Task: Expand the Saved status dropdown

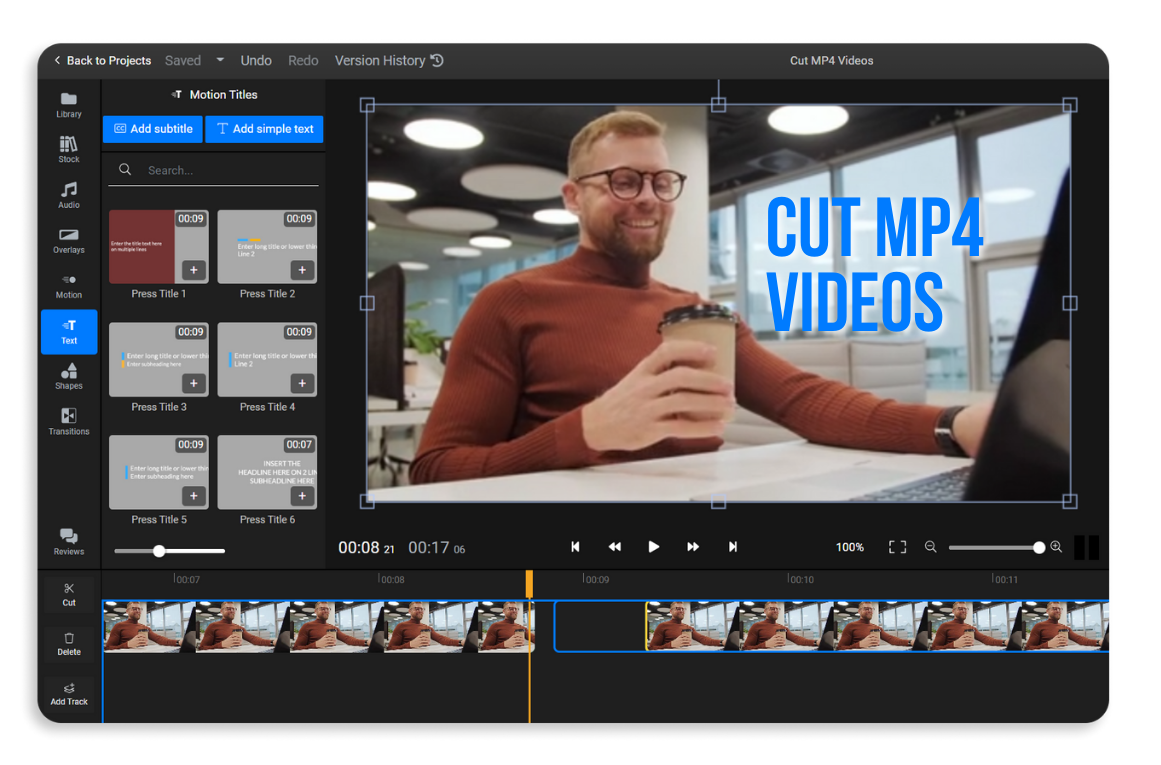Action: pos(219,60)
